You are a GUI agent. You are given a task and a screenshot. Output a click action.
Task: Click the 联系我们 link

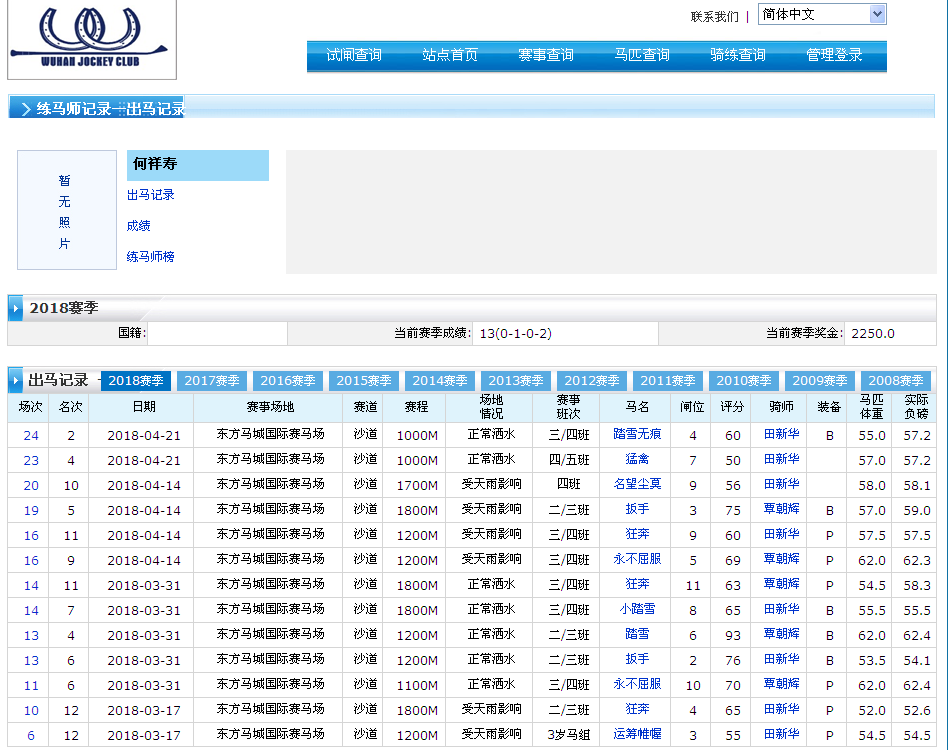714,17
